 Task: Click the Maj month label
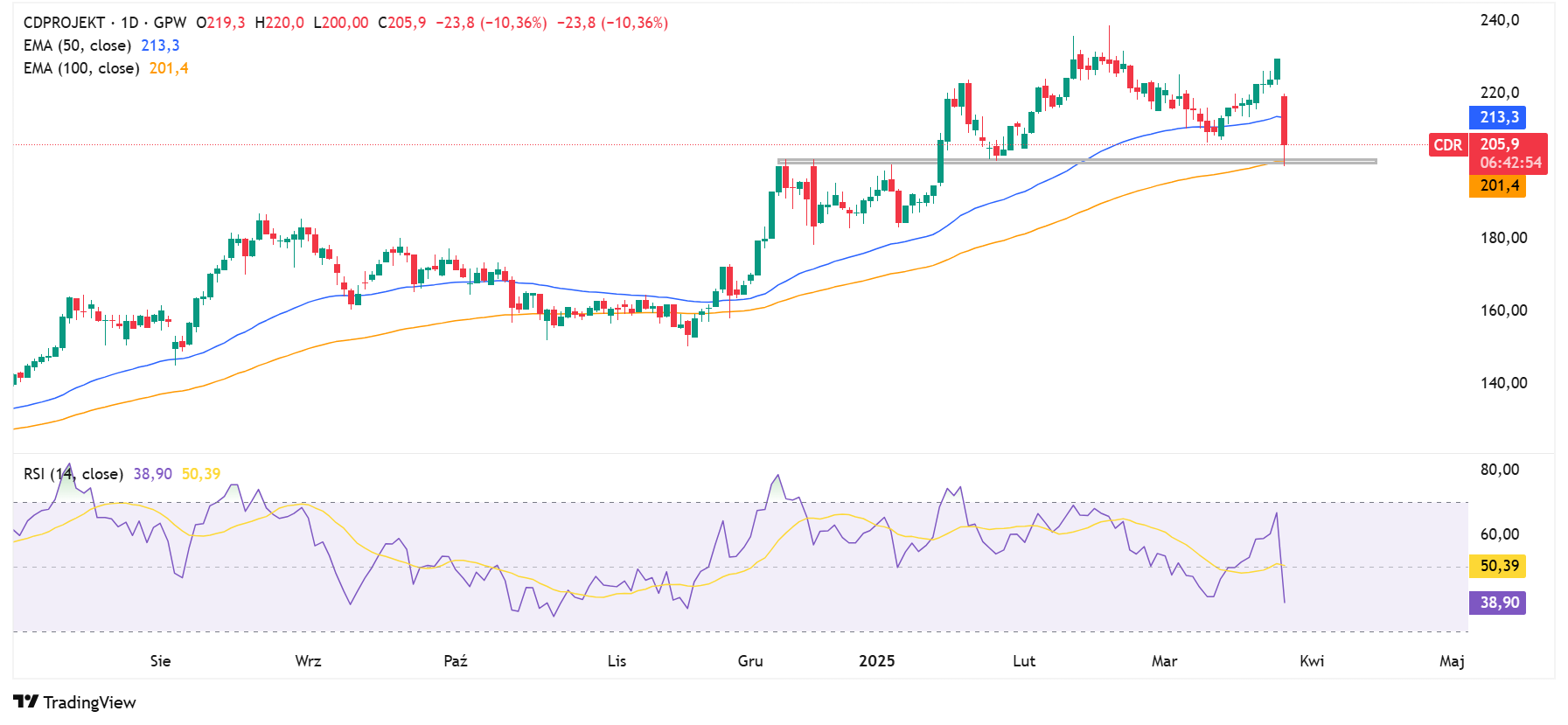(x=1452, y=661)
